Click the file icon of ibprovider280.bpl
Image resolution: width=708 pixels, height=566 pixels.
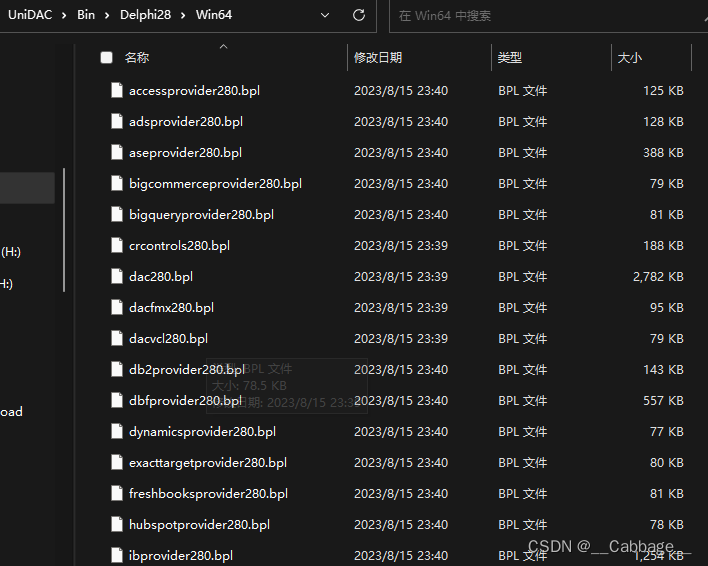point(117,555)
